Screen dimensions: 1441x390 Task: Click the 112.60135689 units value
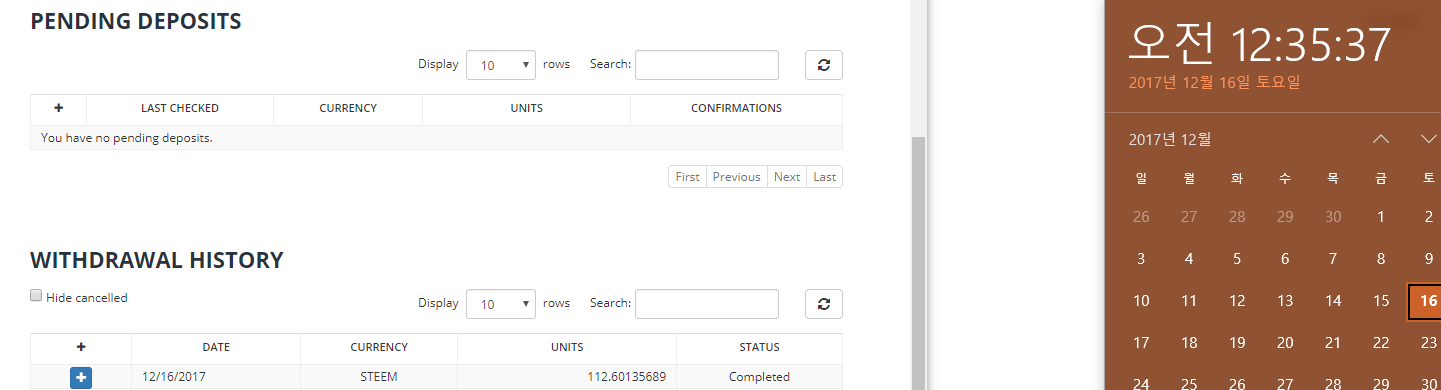(x=626, y=377)
